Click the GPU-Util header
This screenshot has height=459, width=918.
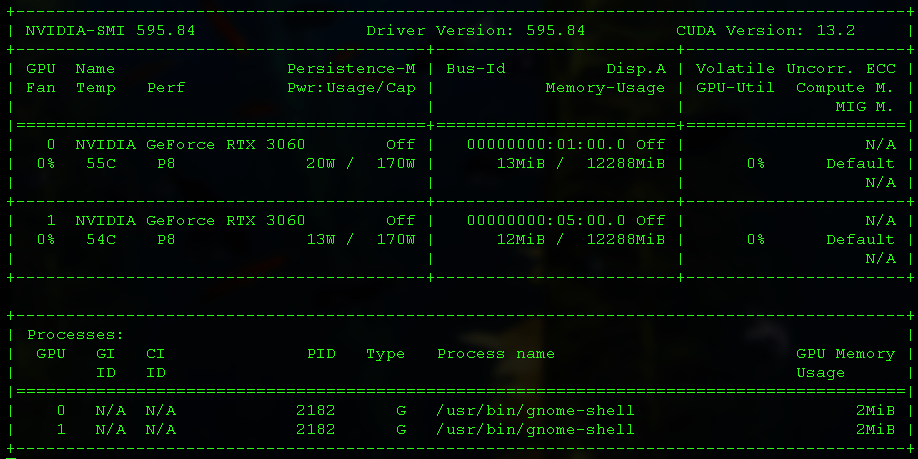[x=735, y=88]
